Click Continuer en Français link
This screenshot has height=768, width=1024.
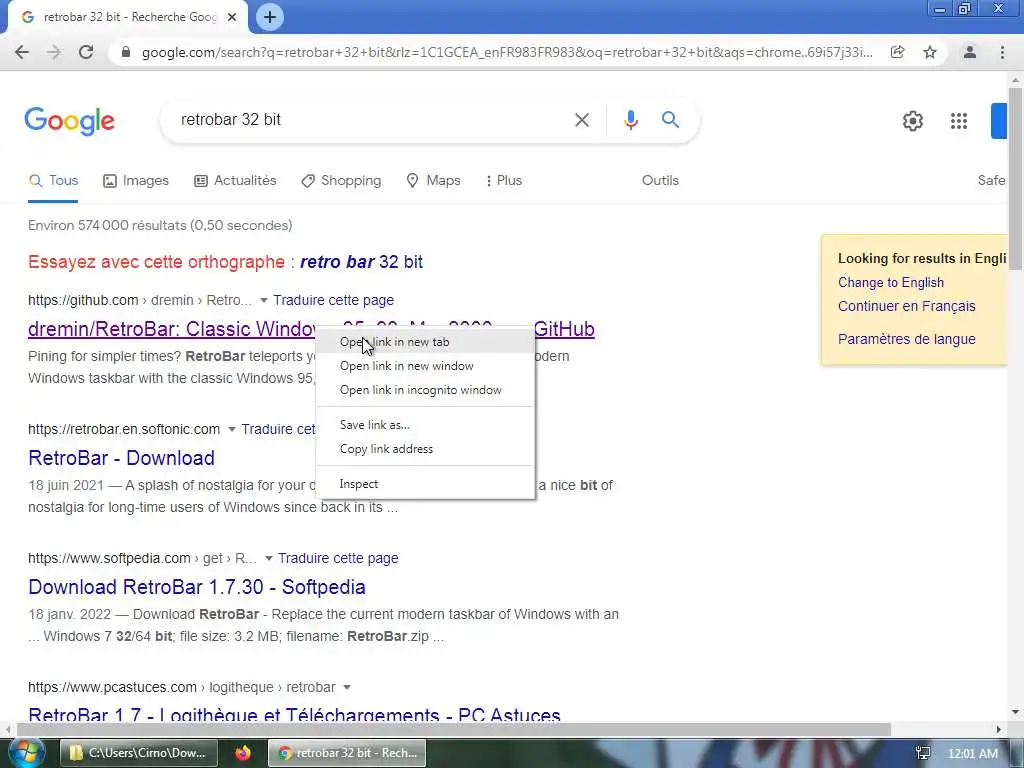[x=906, y=306]
